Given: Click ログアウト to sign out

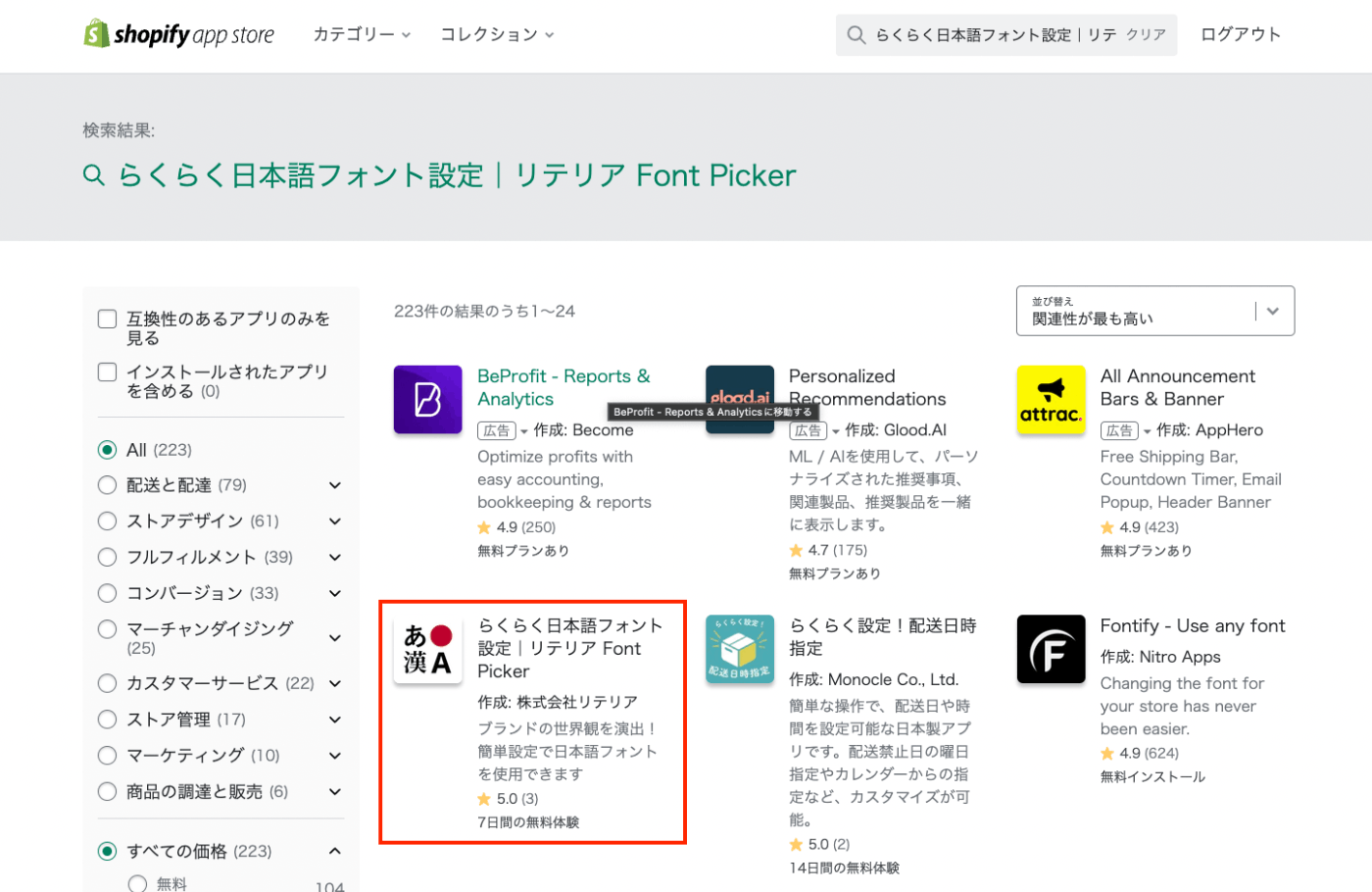Looking at the screenshot, I should (x=1241, y=34).
